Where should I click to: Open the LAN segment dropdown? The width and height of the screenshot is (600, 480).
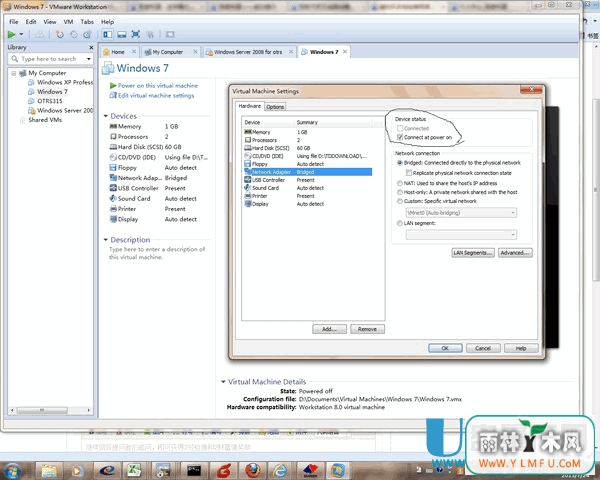[461, 235]
